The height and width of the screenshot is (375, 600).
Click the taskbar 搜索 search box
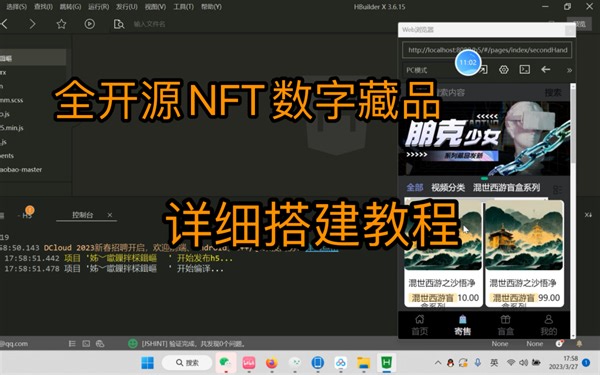pos(187,362)
